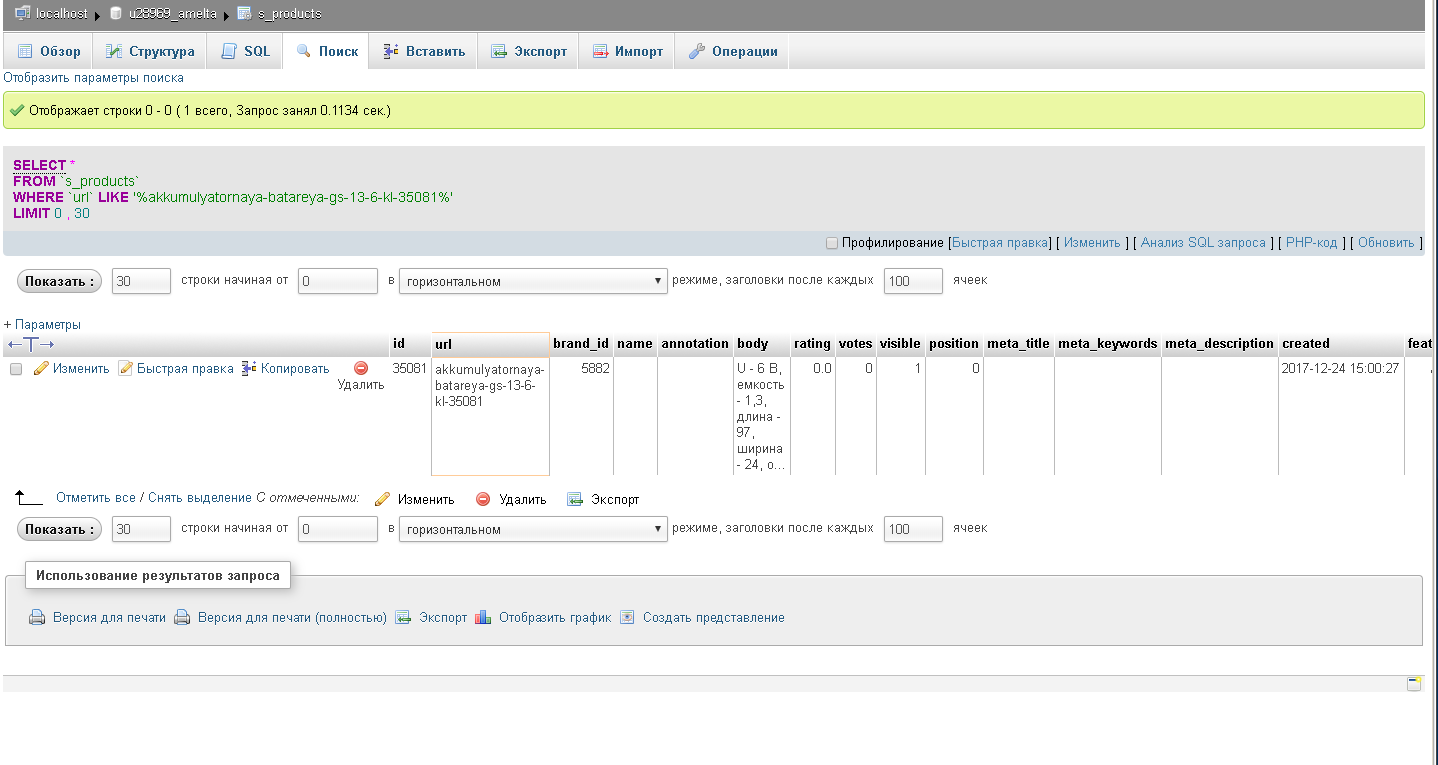Image resolution: width=1438 pixels, height=765 pixels.
Task: Sort by the body column header
Action: pyautogui.click(x=753, y=343)
